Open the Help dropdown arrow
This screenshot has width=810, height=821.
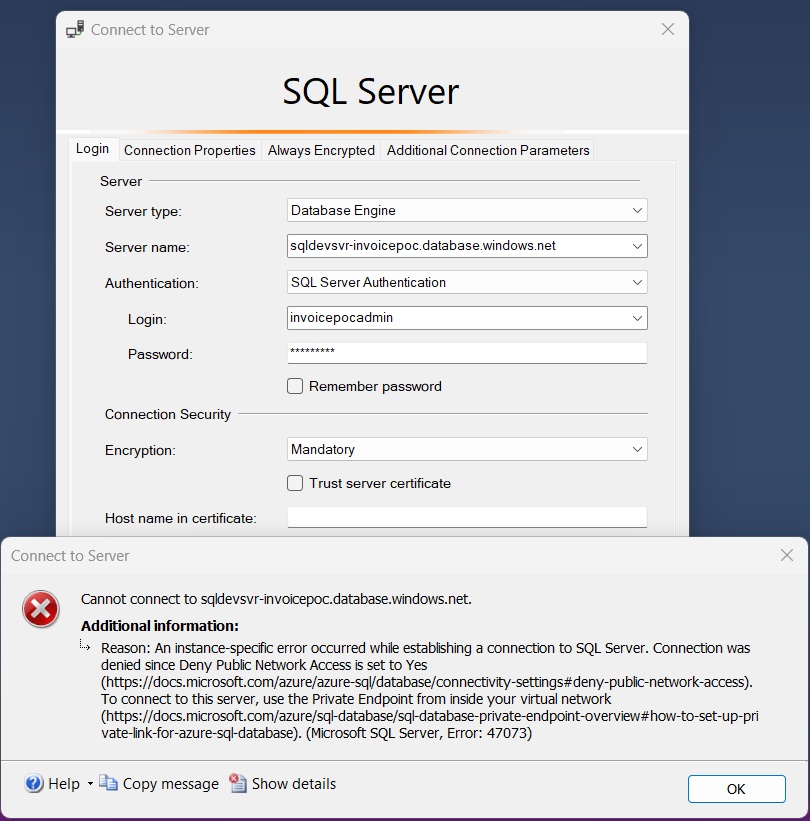(x=90, y=784)
